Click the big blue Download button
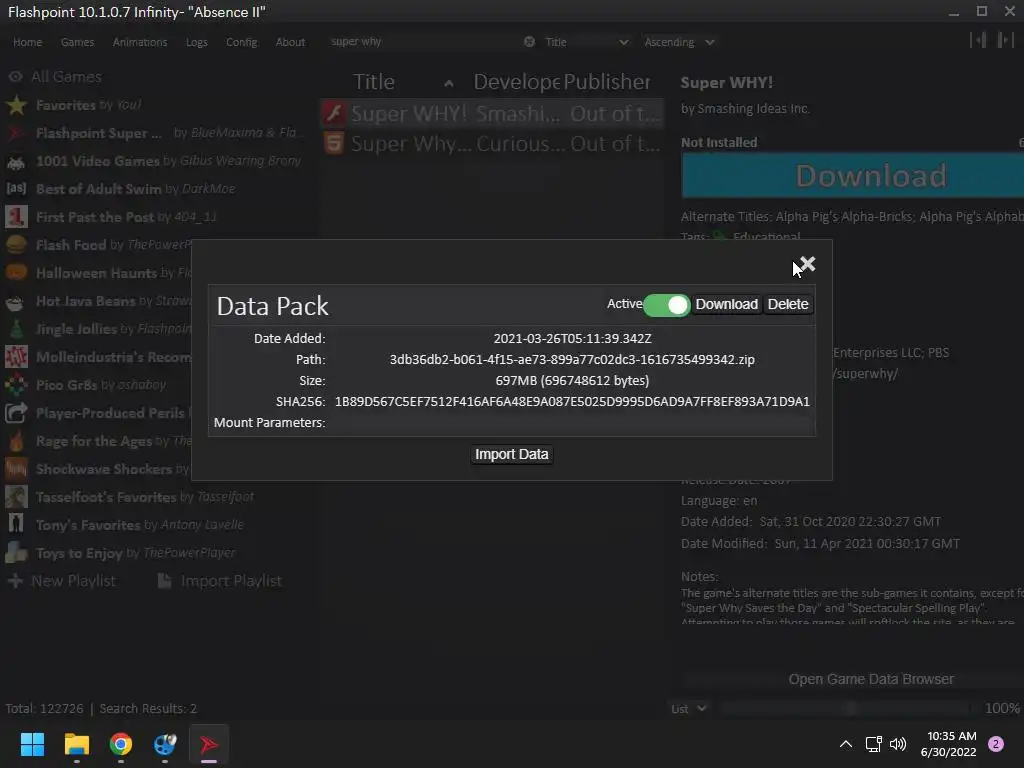 853,176
